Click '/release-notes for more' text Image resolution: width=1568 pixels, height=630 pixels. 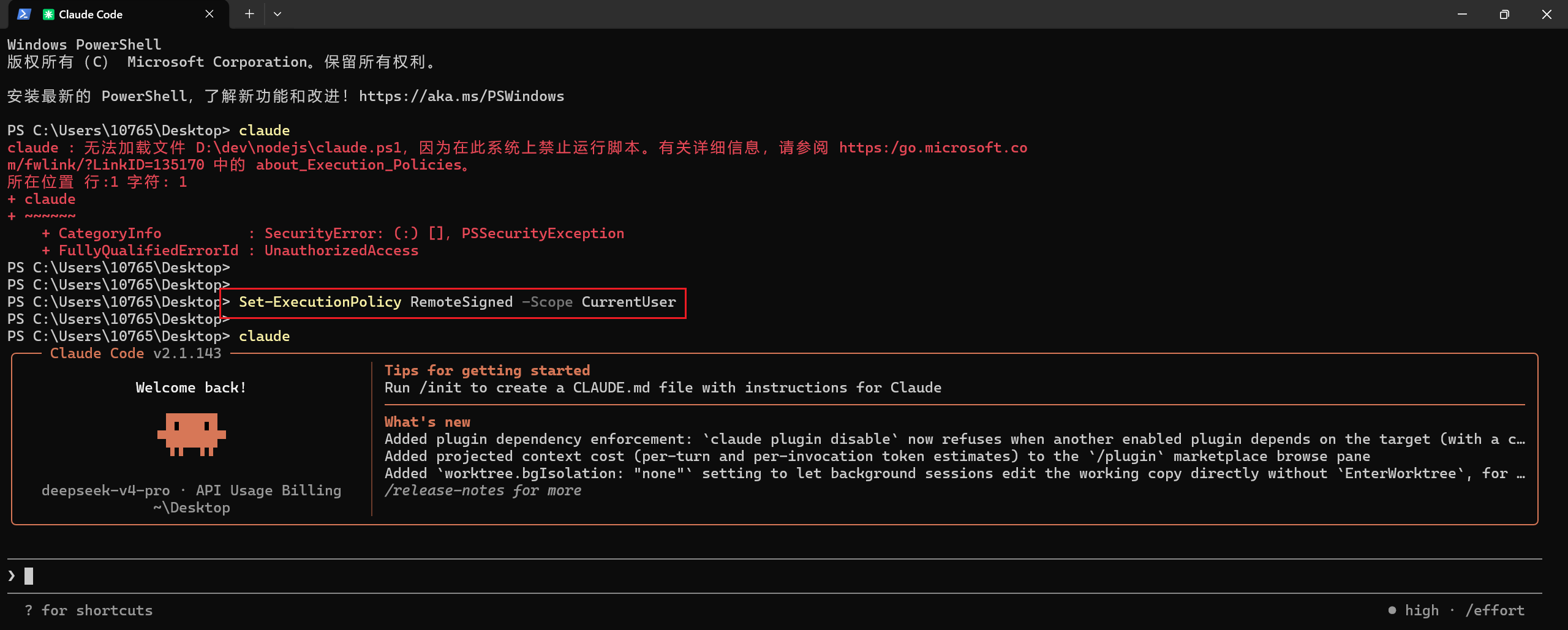(x=483, y=490)
